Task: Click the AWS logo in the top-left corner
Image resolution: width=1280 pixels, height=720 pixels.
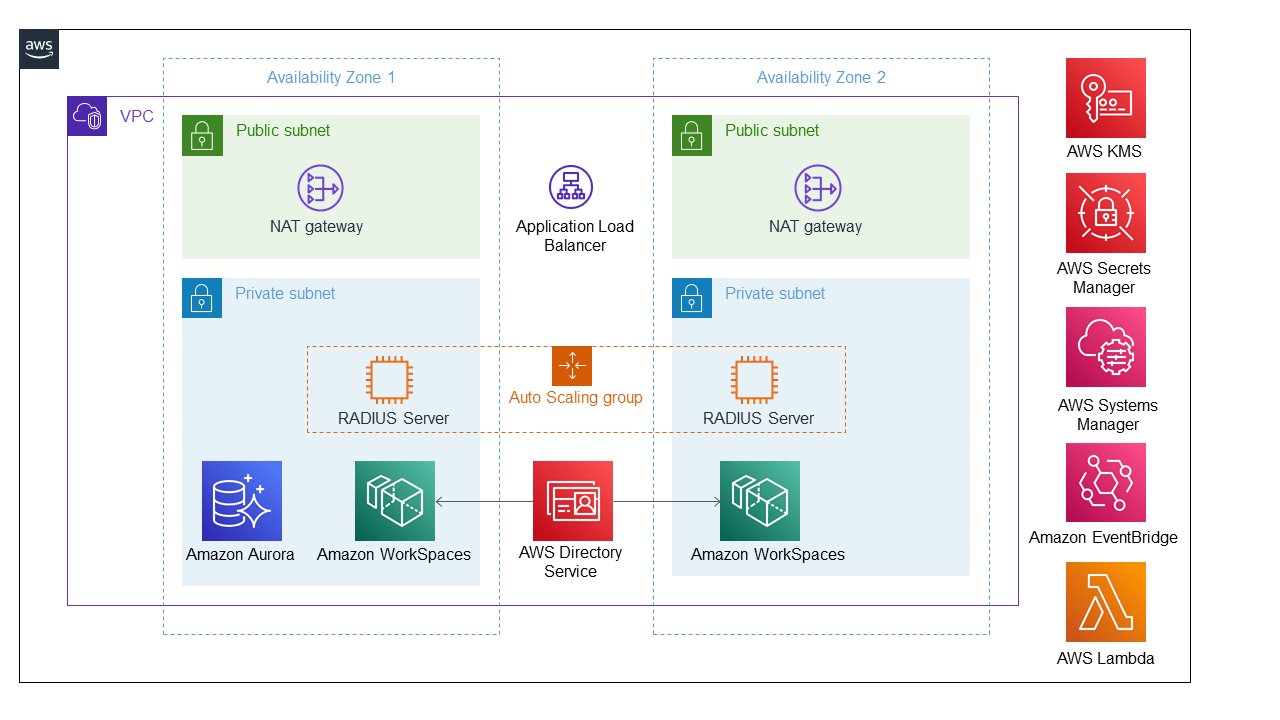Action: point(38,48)
